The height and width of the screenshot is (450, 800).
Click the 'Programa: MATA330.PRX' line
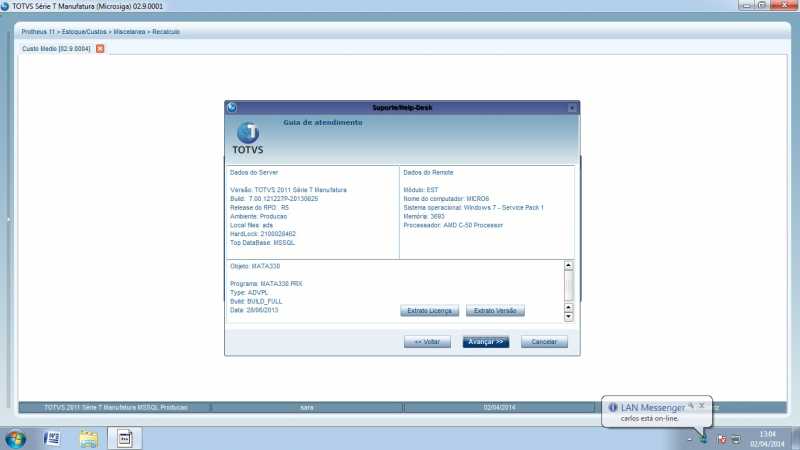tap(266, 284)
